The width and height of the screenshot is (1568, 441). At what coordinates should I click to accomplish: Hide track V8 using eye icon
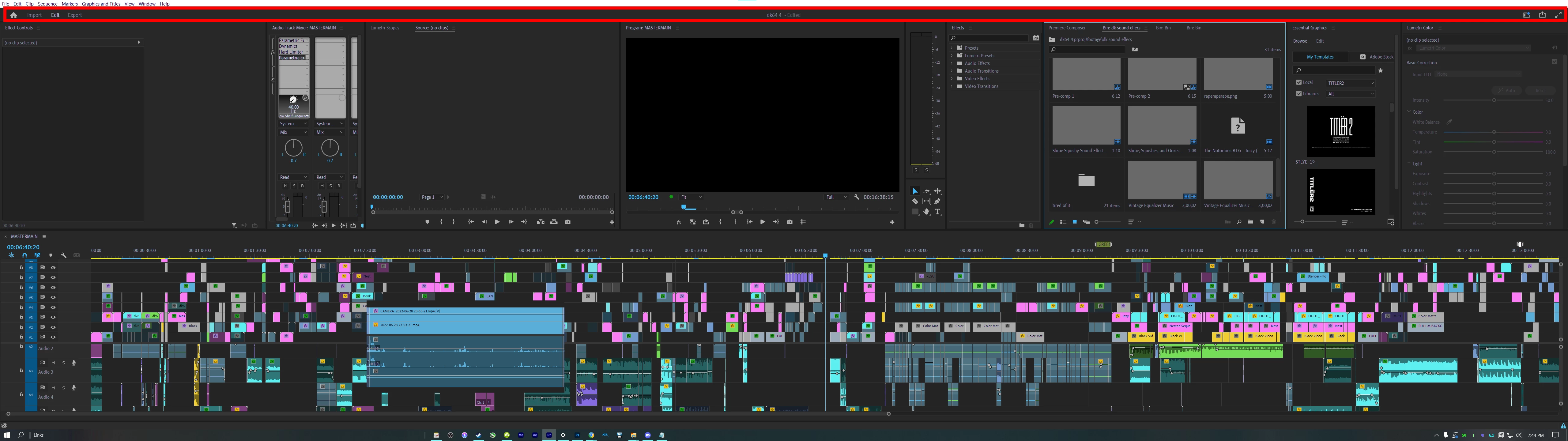point(53,267)
